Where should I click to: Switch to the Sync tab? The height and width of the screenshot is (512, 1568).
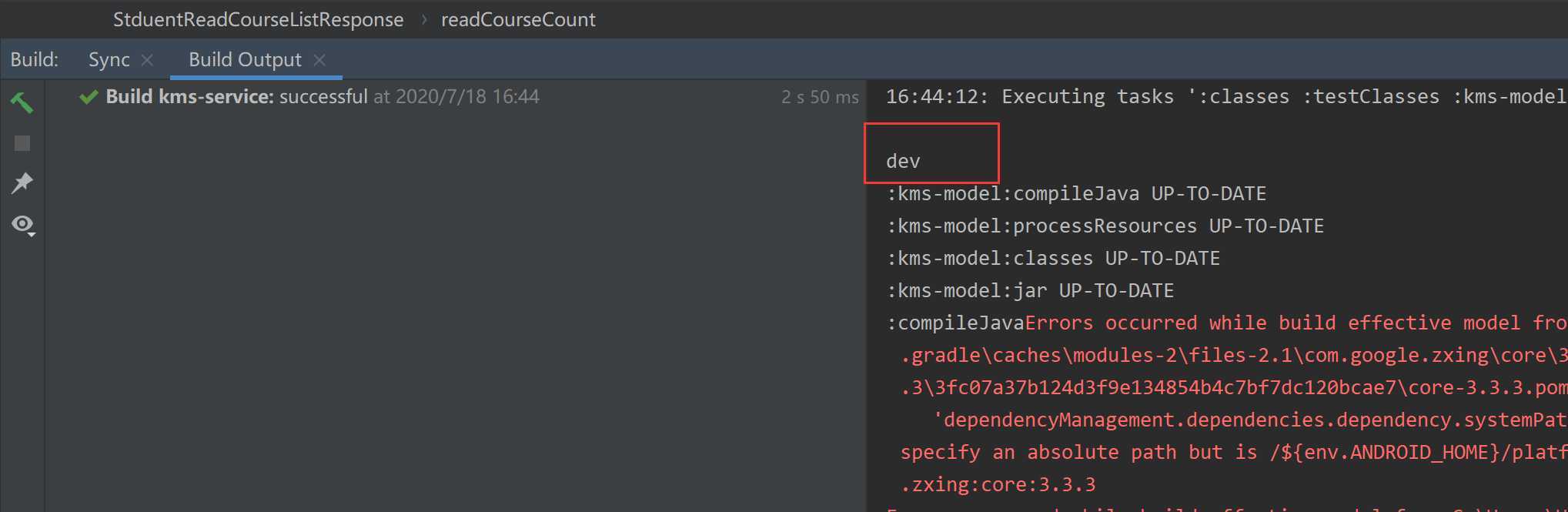109,59
